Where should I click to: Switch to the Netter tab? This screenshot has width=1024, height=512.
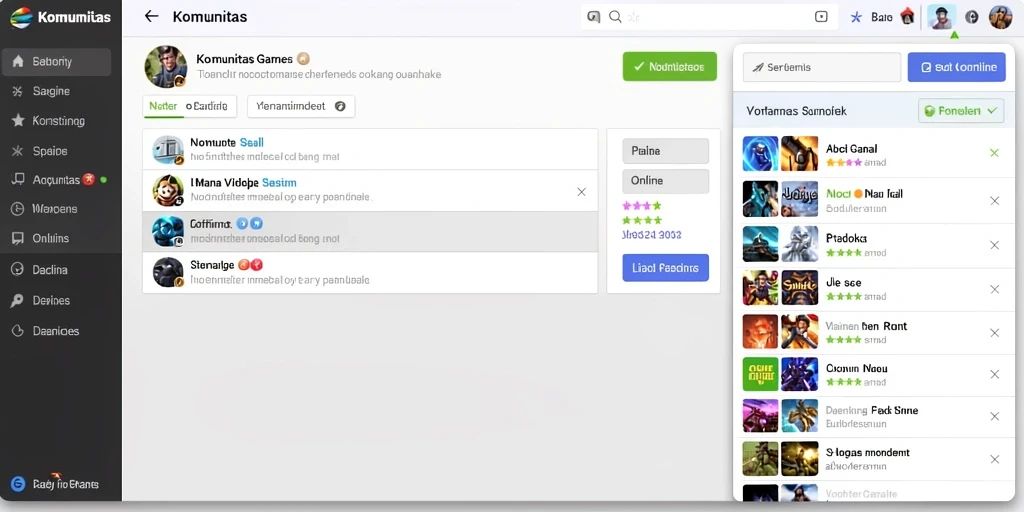tap(163, 106)
